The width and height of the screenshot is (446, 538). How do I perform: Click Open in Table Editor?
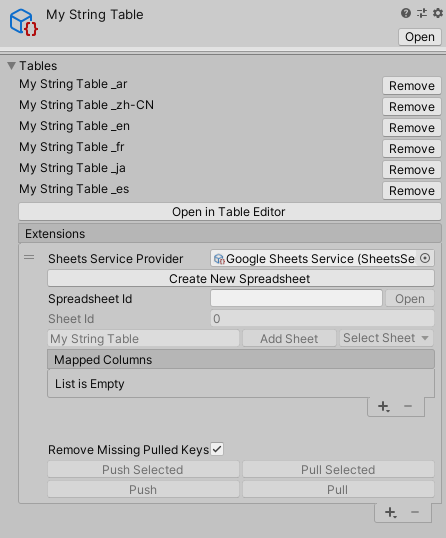(x=230, y=212)
